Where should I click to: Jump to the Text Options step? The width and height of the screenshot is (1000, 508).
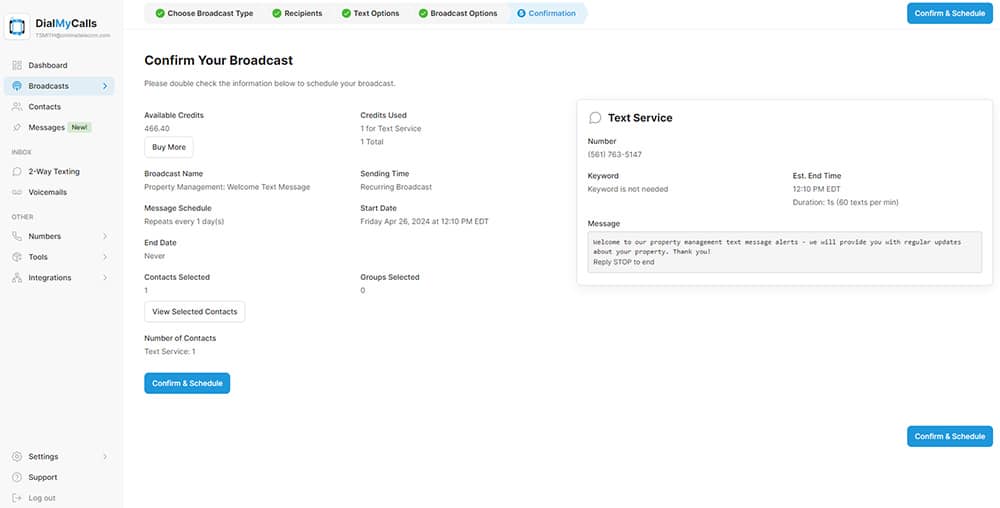369,13
